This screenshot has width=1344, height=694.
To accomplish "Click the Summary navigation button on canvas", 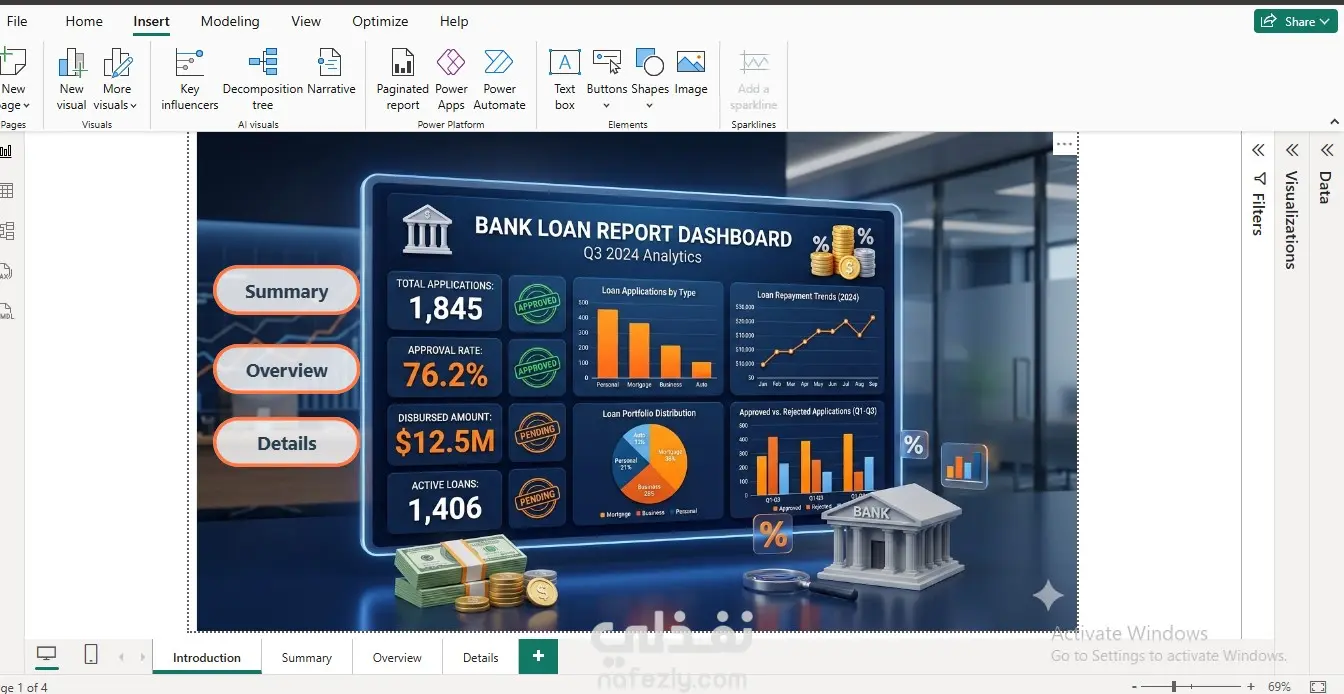I will coord(286,291).
